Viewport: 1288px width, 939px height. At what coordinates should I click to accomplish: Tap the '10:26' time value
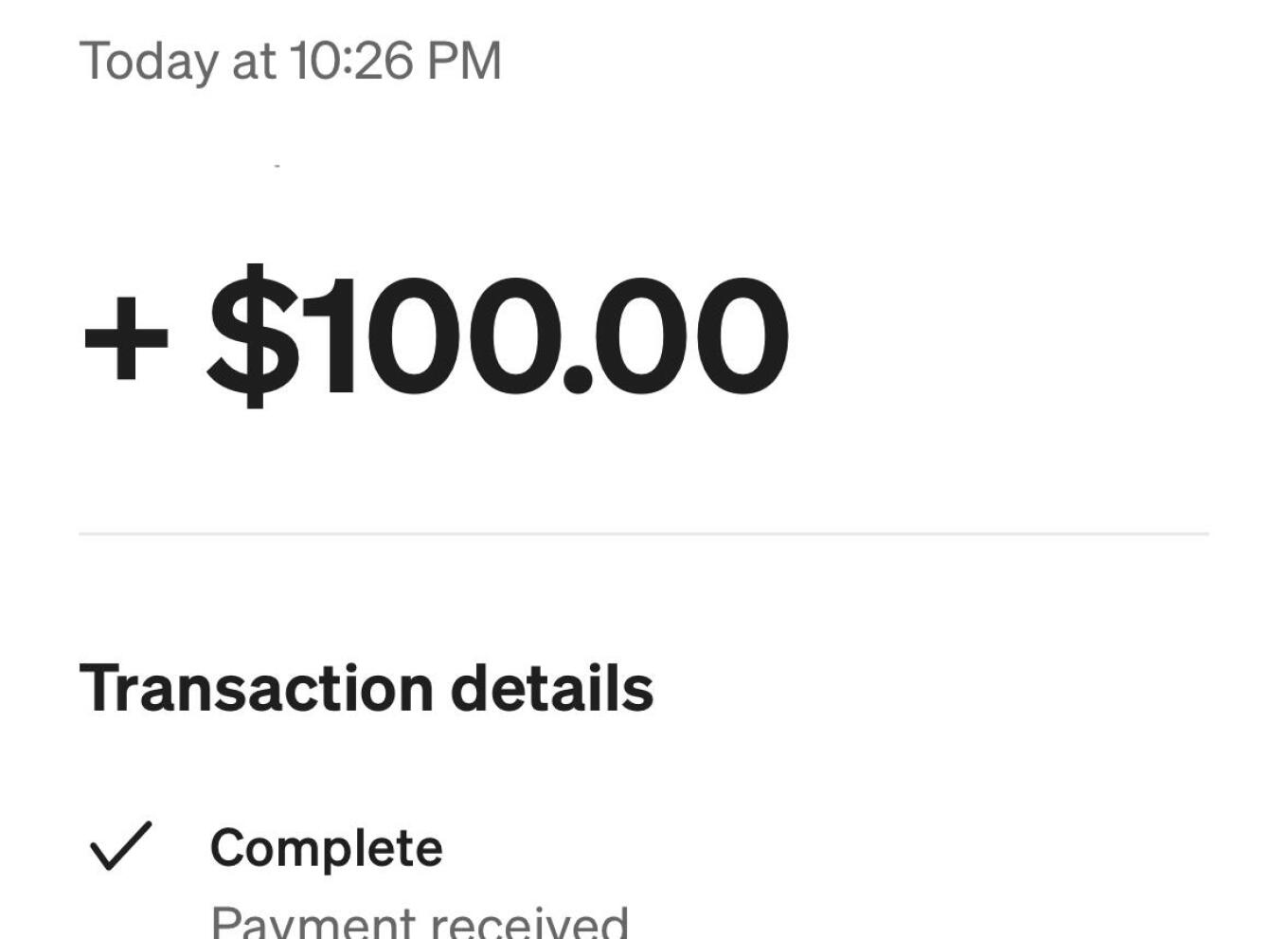(352, 62)
